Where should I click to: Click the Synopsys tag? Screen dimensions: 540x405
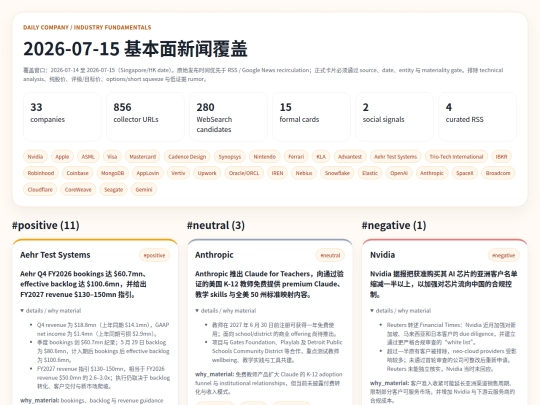tap(230, 157)
